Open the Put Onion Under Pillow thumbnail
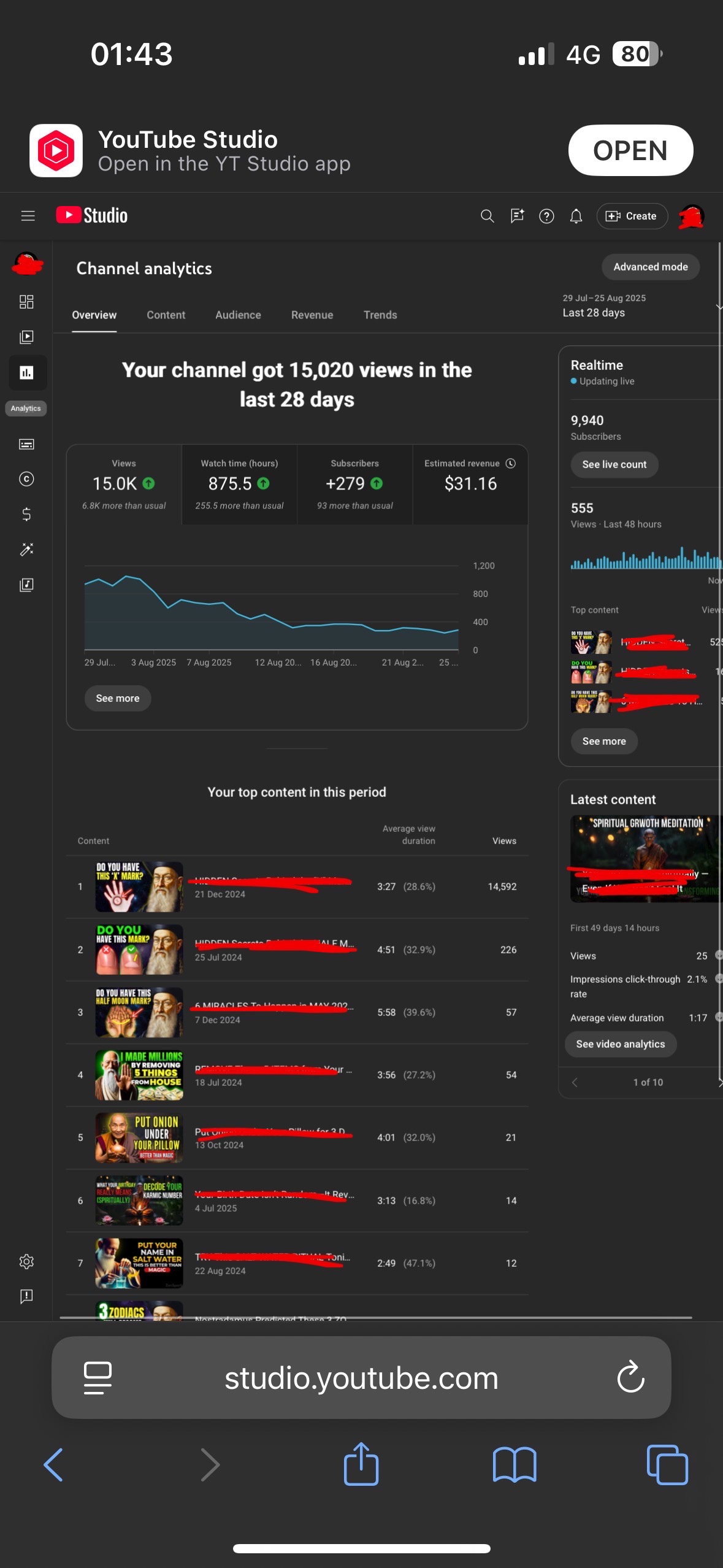 [x=139, y=1137]
